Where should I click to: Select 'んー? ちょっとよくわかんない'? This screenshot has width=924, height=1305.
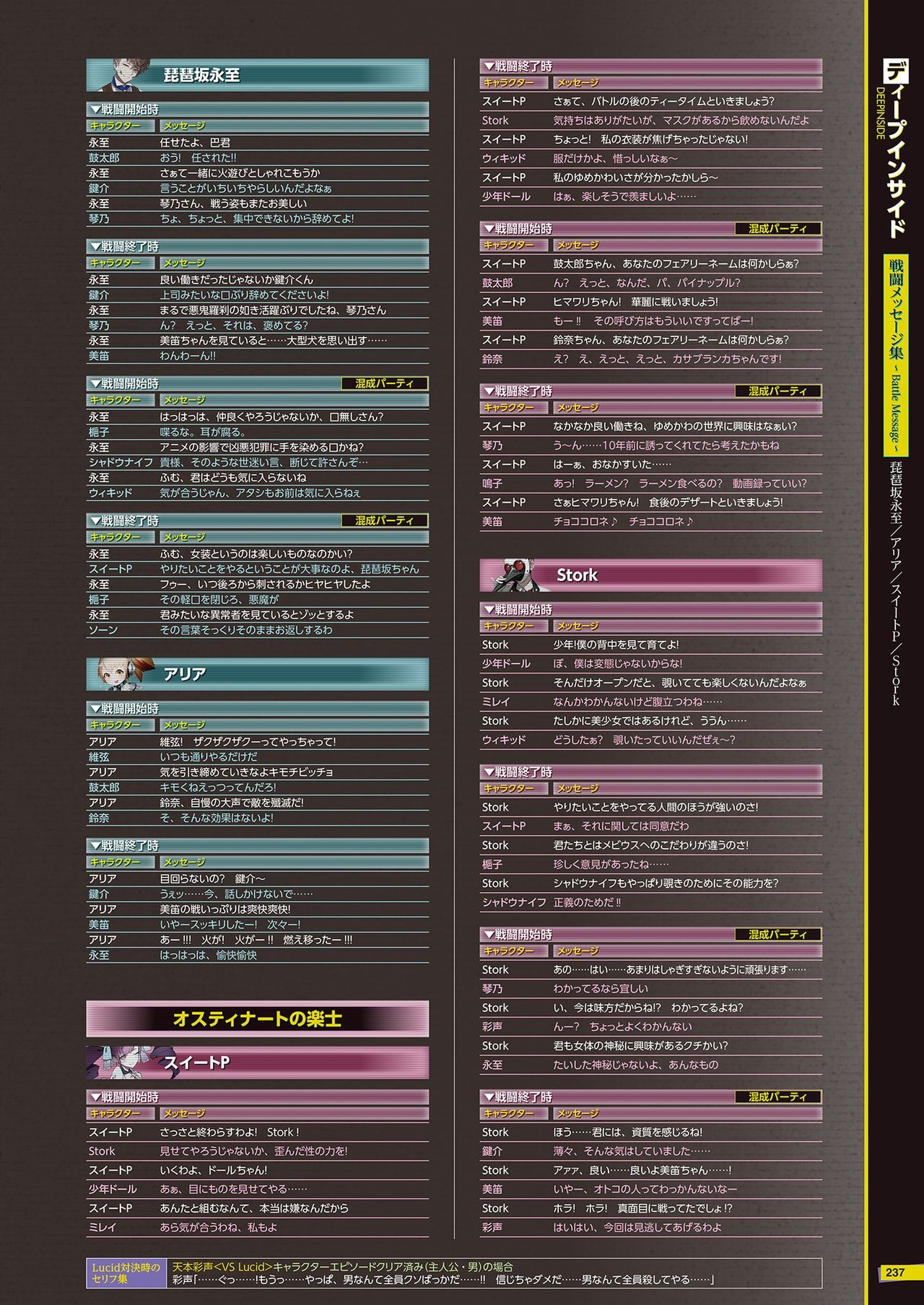point(623,1026)
